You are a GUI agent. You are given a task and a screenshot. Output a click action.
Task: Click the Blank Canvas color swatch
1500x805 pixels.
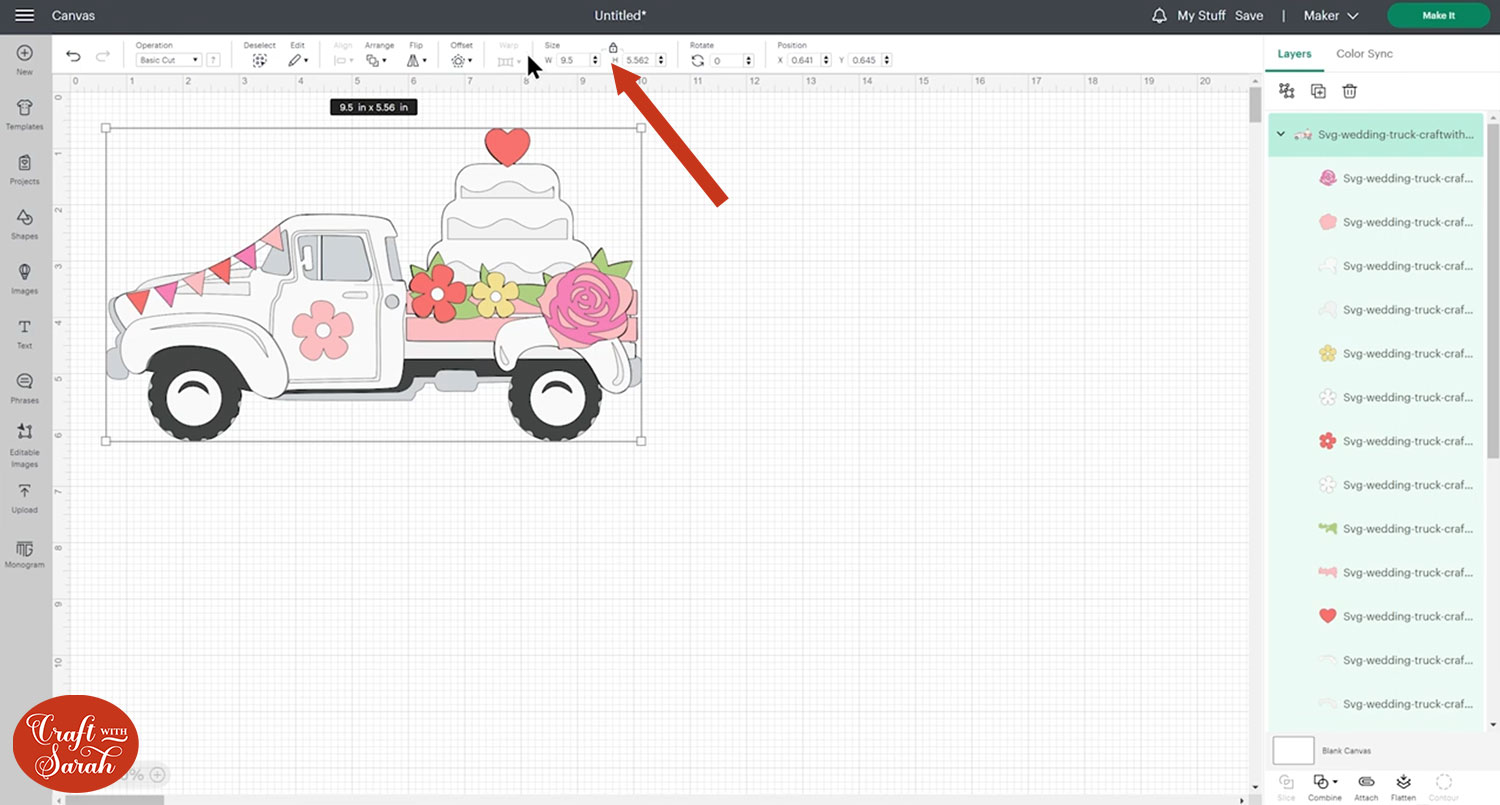point(1293,750)
